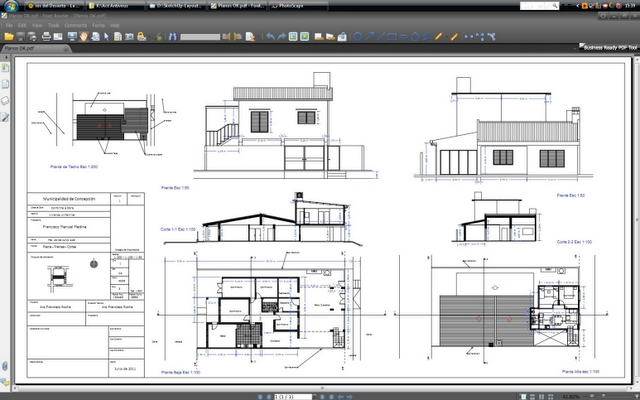Click the paperclip Attachments panel icon
The image size is (640, 400).
(x=5, y=366)
